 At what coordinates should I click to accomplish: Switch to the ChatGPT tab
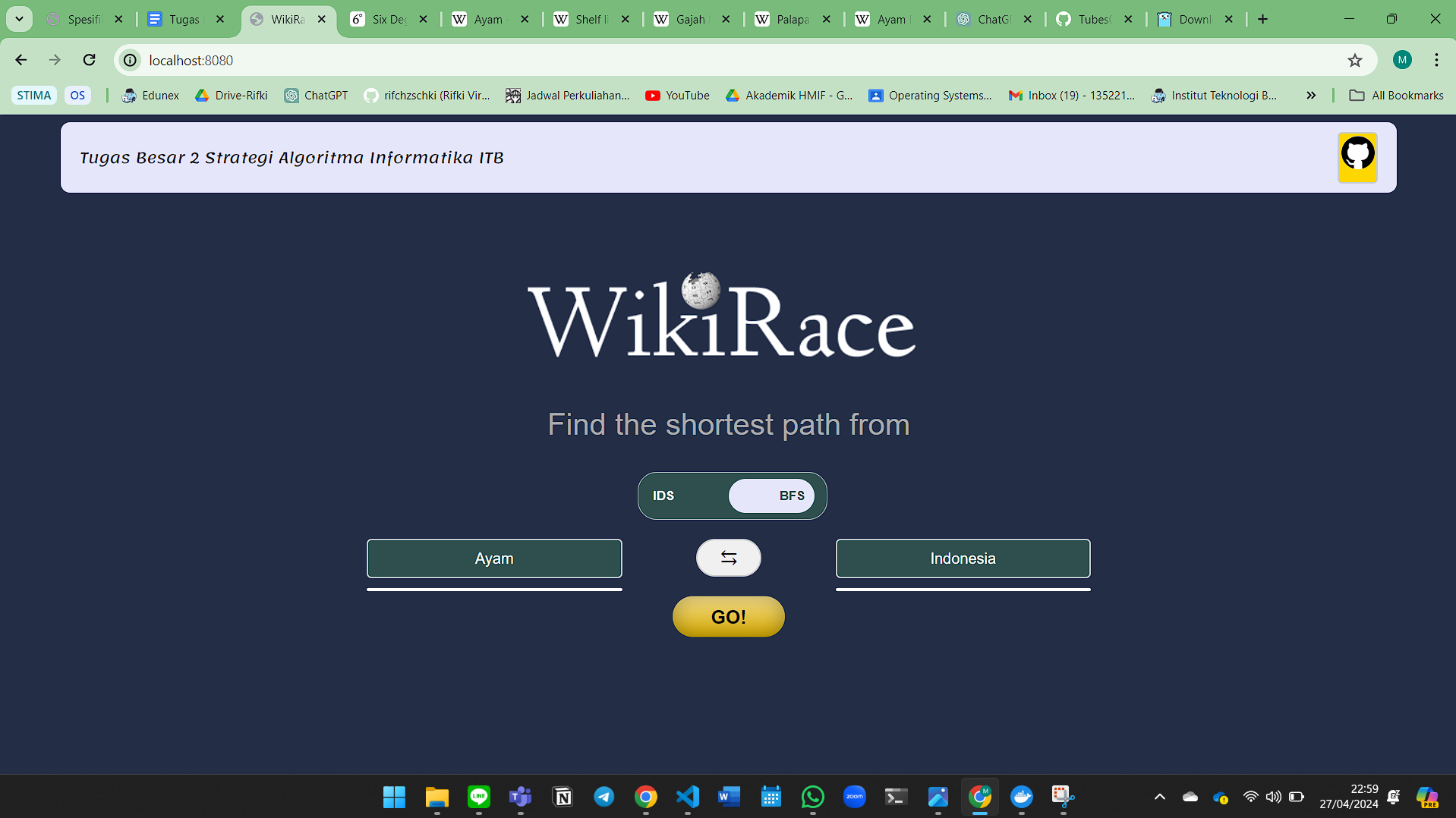coord(993,19)
